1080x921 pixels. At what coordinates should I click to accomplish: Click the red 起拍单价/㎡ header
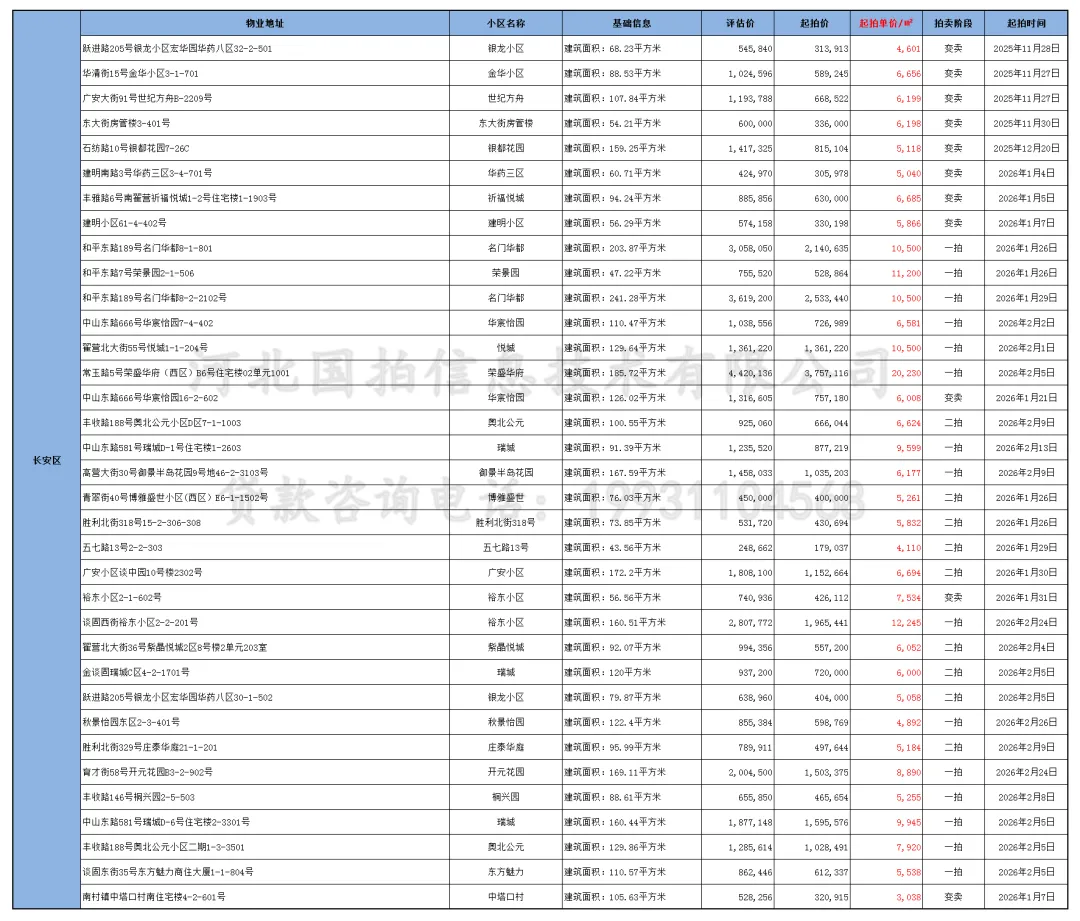tap(886, 23)
